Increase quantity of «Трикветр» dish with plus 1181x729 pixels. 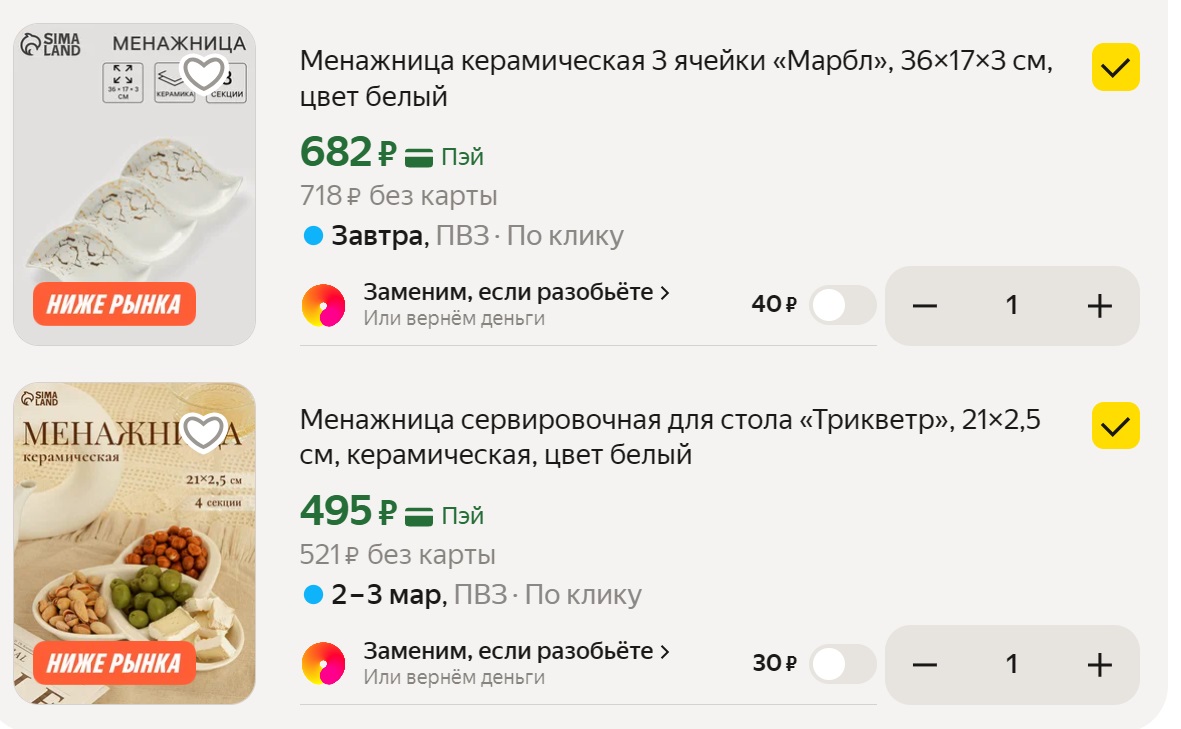[x=1099, y=665]
